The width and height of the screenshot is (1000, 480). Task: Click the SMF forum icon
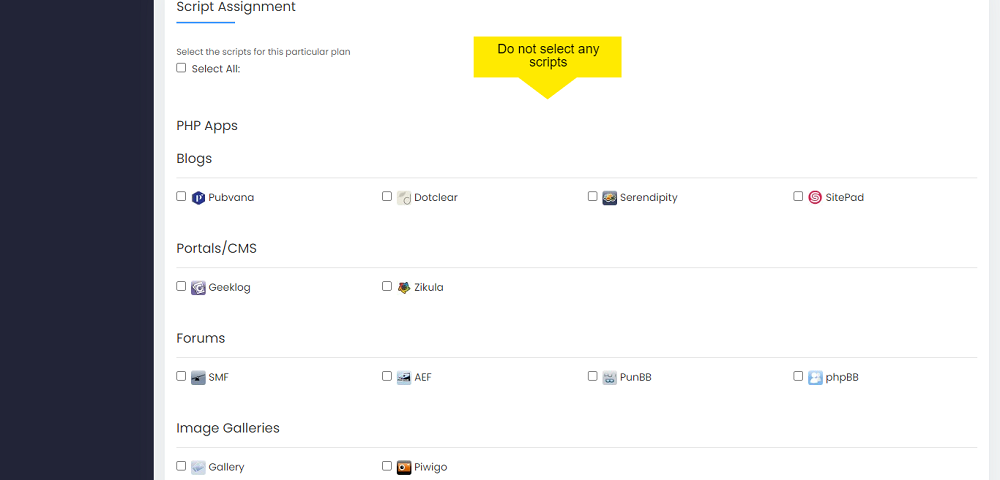pos(198,377)
